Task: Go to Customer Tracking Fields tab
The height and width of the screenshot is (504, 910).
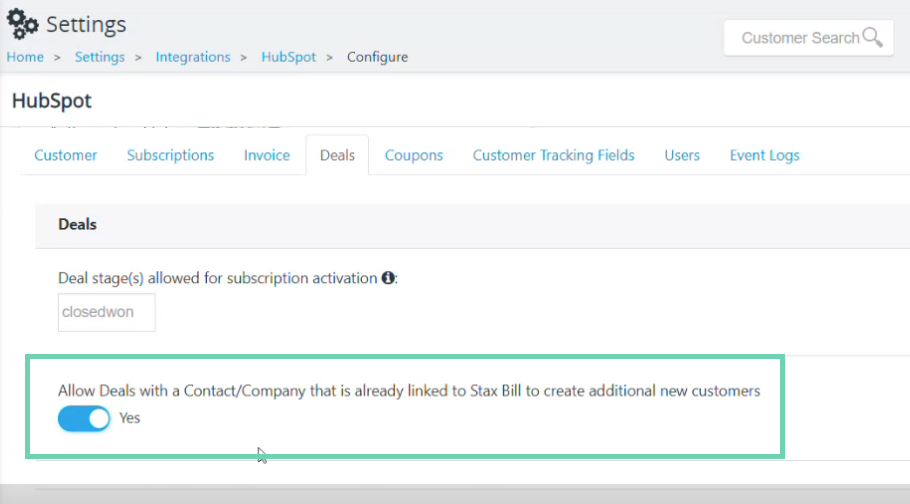Action: point(554,155)
